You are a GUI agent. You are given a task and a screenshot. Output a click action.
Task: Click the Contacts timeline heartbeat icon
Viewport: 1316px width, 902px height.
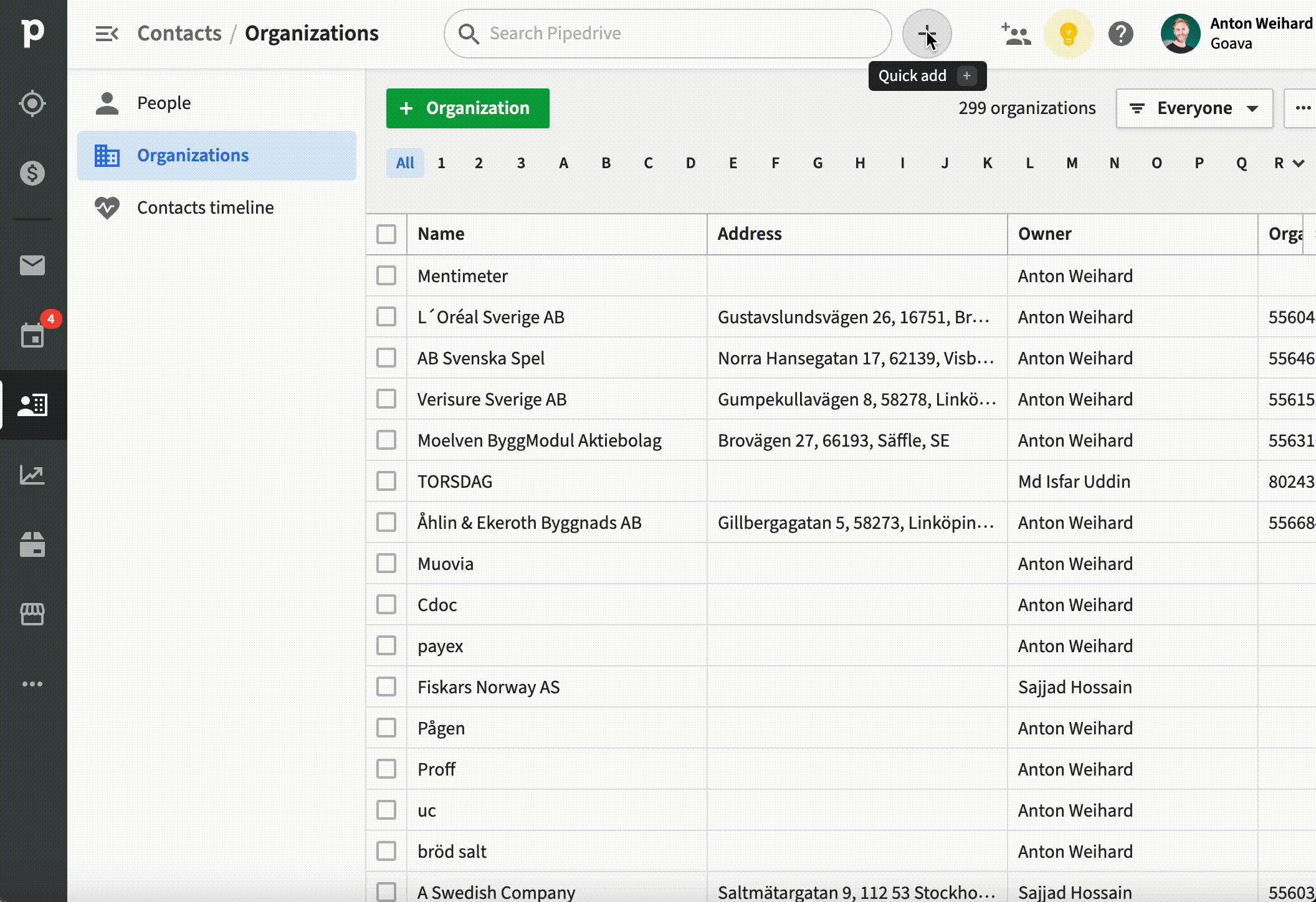click(107, 207)
